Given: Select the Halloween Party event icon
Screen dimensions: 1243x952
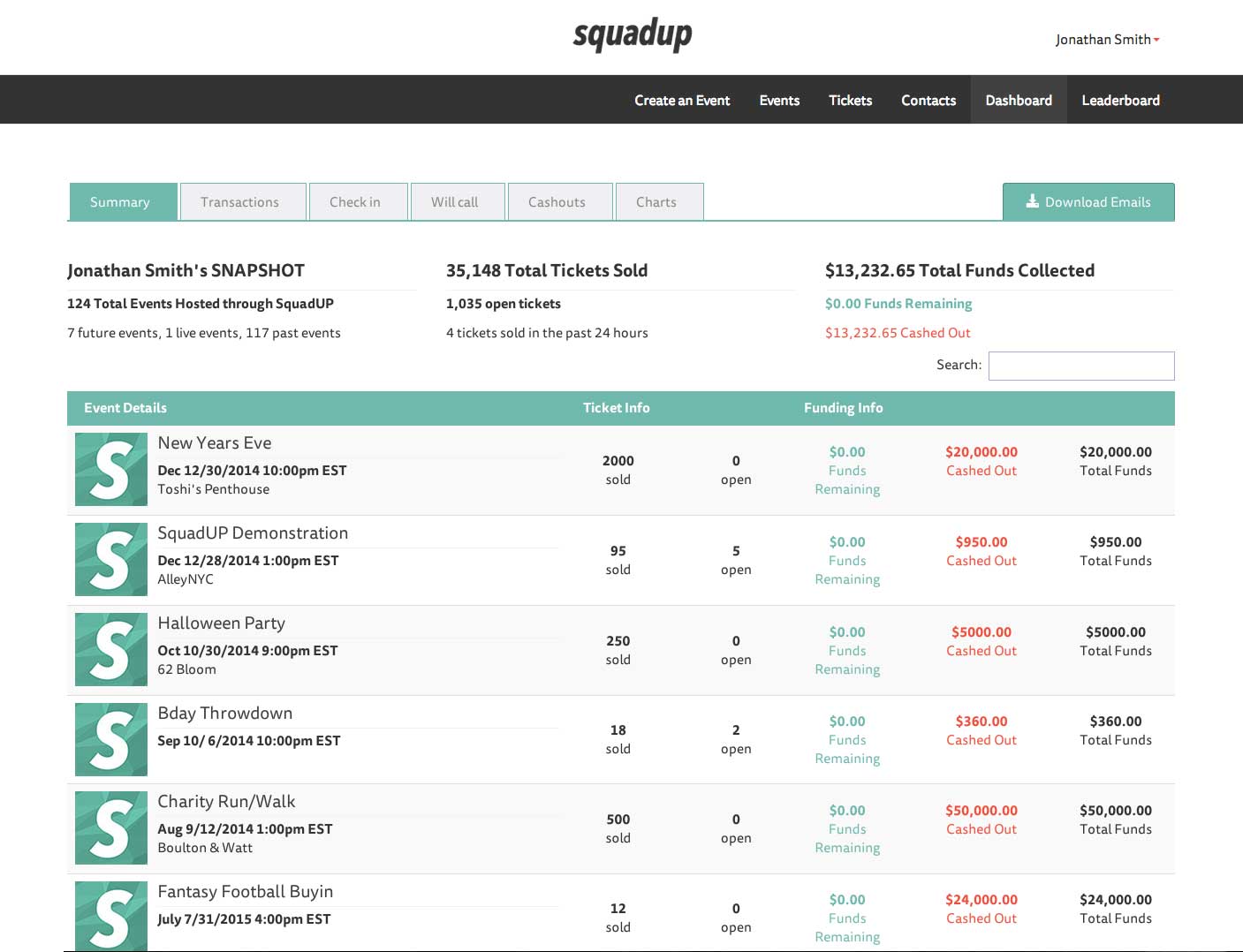Looking at the screenshot, I should [x=111, y=649].
